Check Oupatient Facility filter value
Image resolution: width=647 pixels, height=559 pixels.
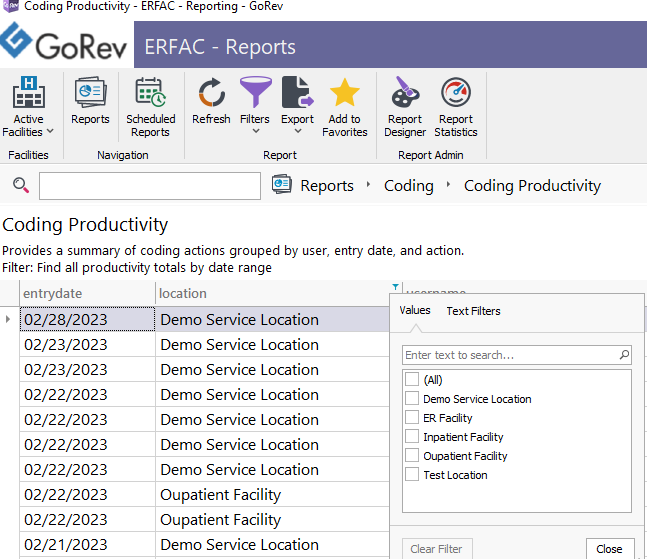tap(412, 455)
